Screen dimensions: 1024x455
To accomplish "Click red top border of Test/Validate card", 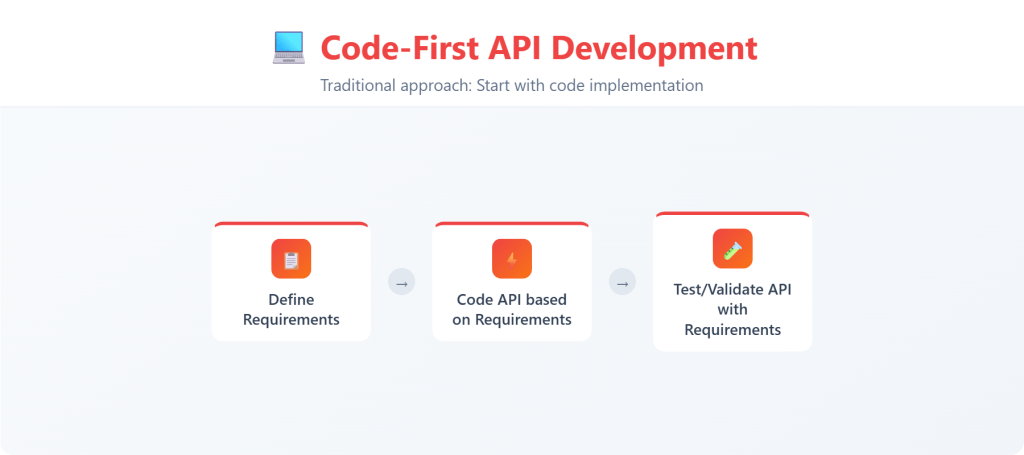I will pos(732,214).
